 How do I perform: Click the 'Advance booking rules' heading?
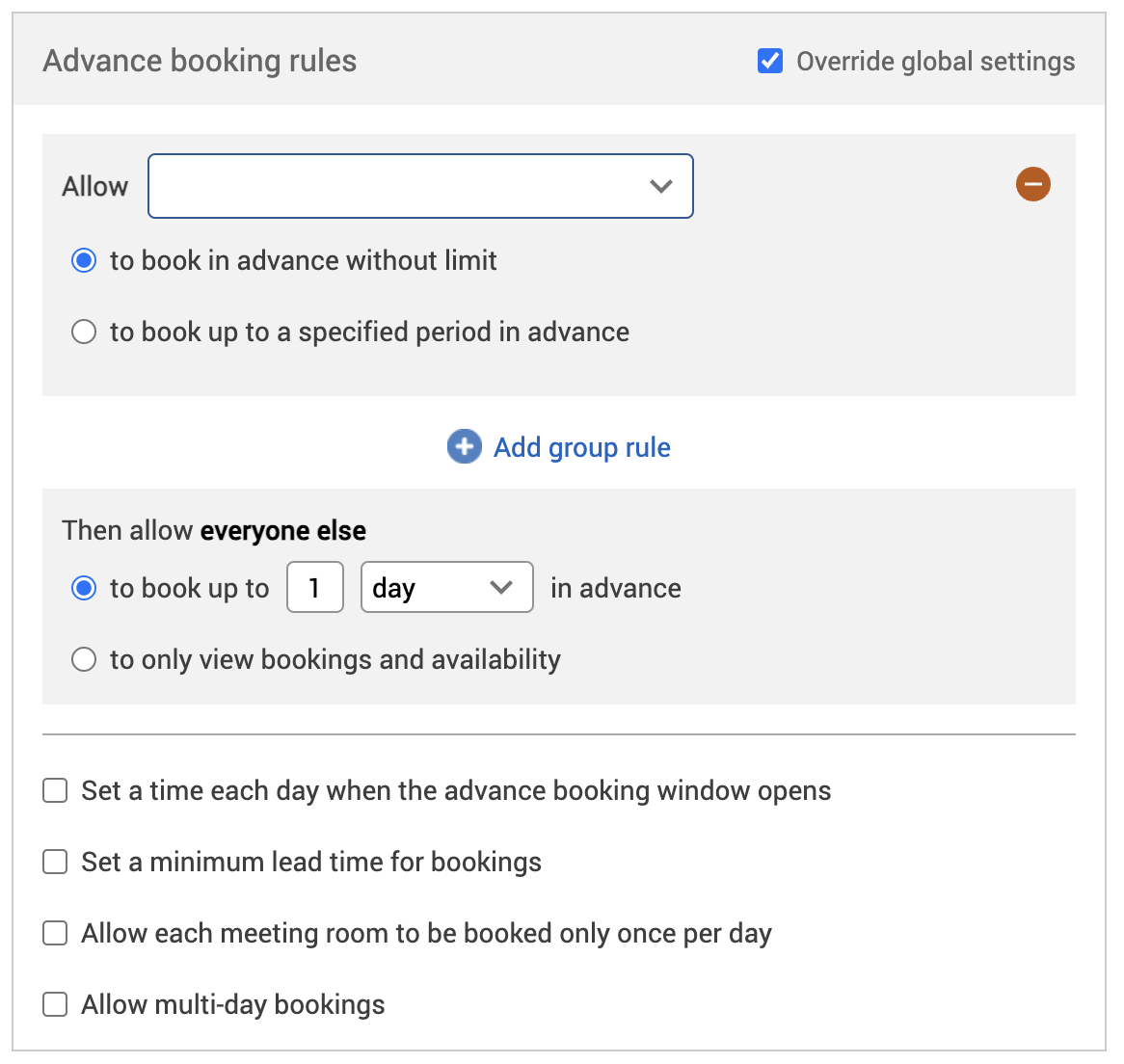[x=200, y=61]
